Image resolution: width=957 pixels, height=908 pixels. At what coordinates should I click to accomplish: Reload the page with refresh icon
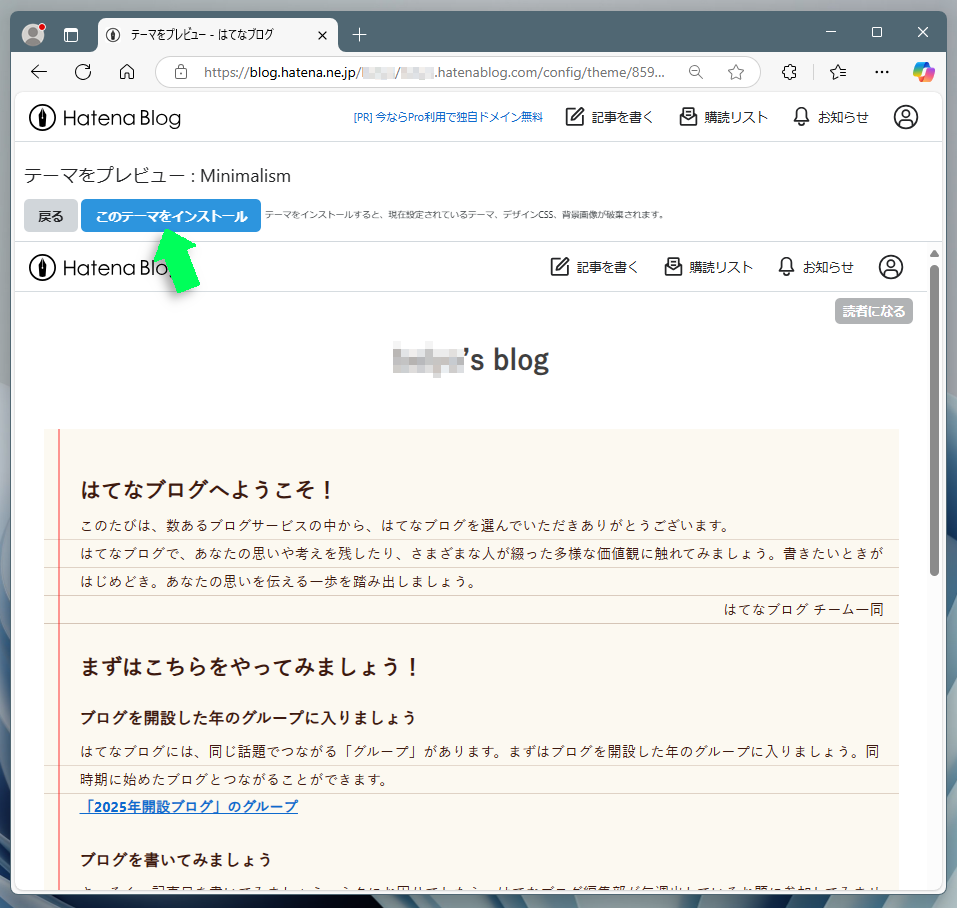(83, 72)
